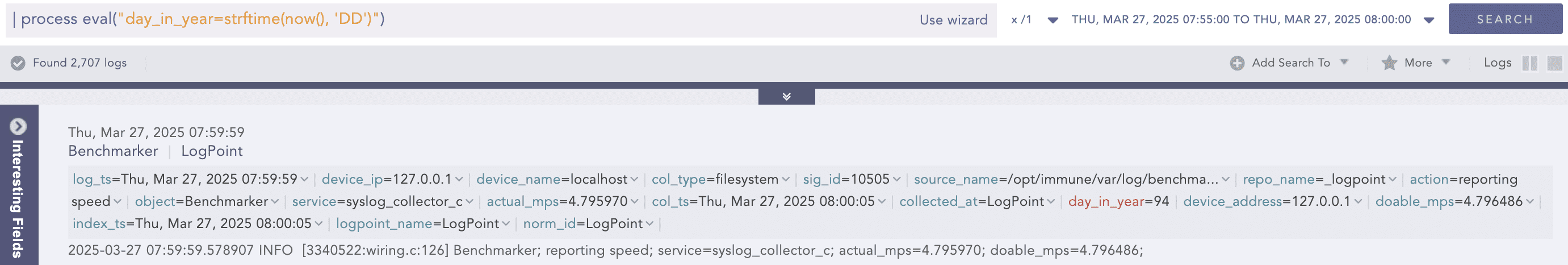Click the plus icon beside Add Search To
The width and height of the screenshot is (1568, 265).
click(1237, 63)
